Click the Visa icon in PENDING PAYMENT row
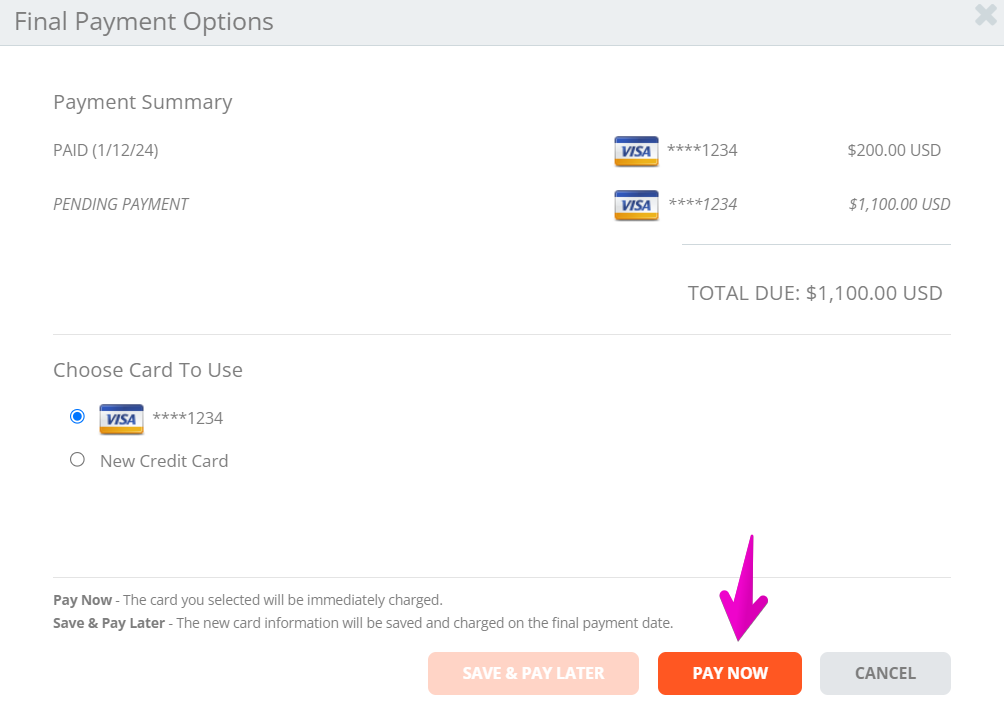Image resolution: width=1004 pixels, height=708 pixels. click(x=636, y=205)
